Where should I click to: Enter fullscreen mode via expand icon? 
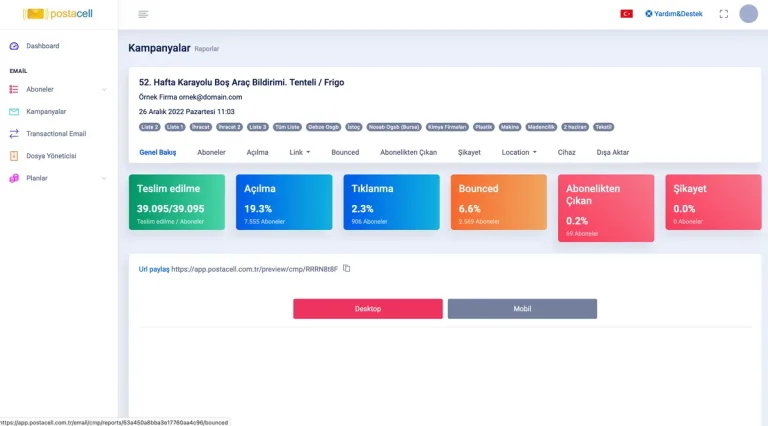coord(723,14)
